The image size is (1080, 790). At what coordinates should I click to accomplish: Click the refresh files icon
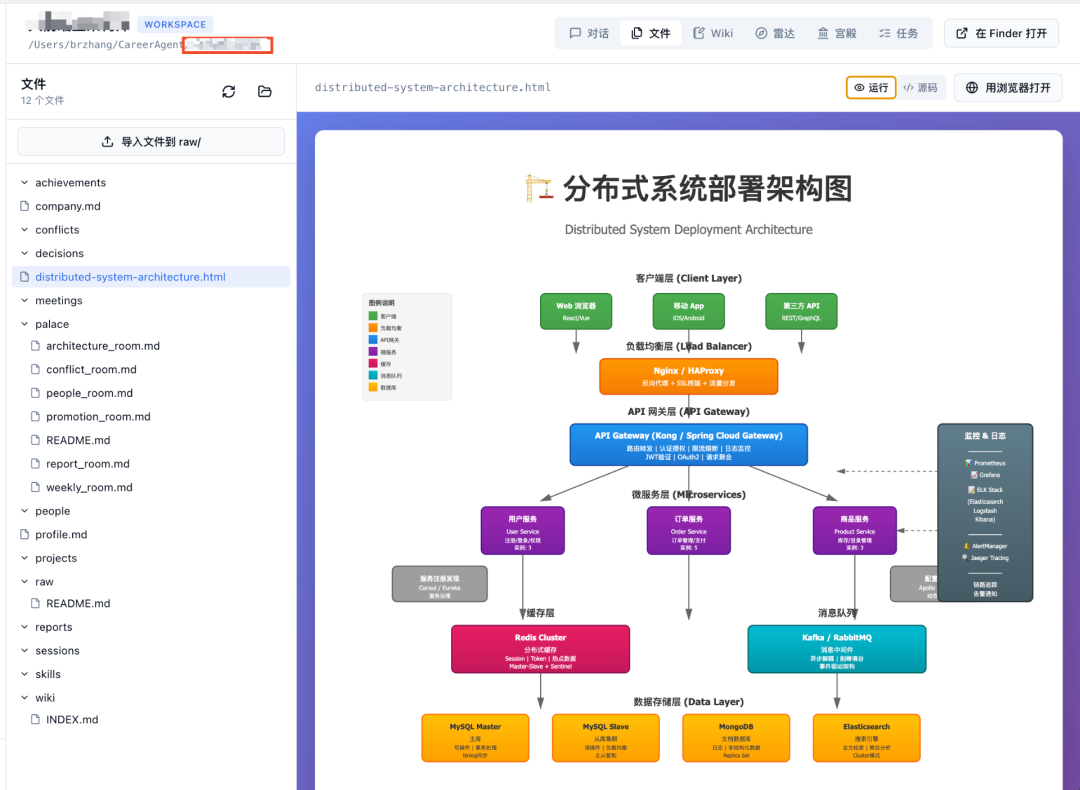coord(229,92)
